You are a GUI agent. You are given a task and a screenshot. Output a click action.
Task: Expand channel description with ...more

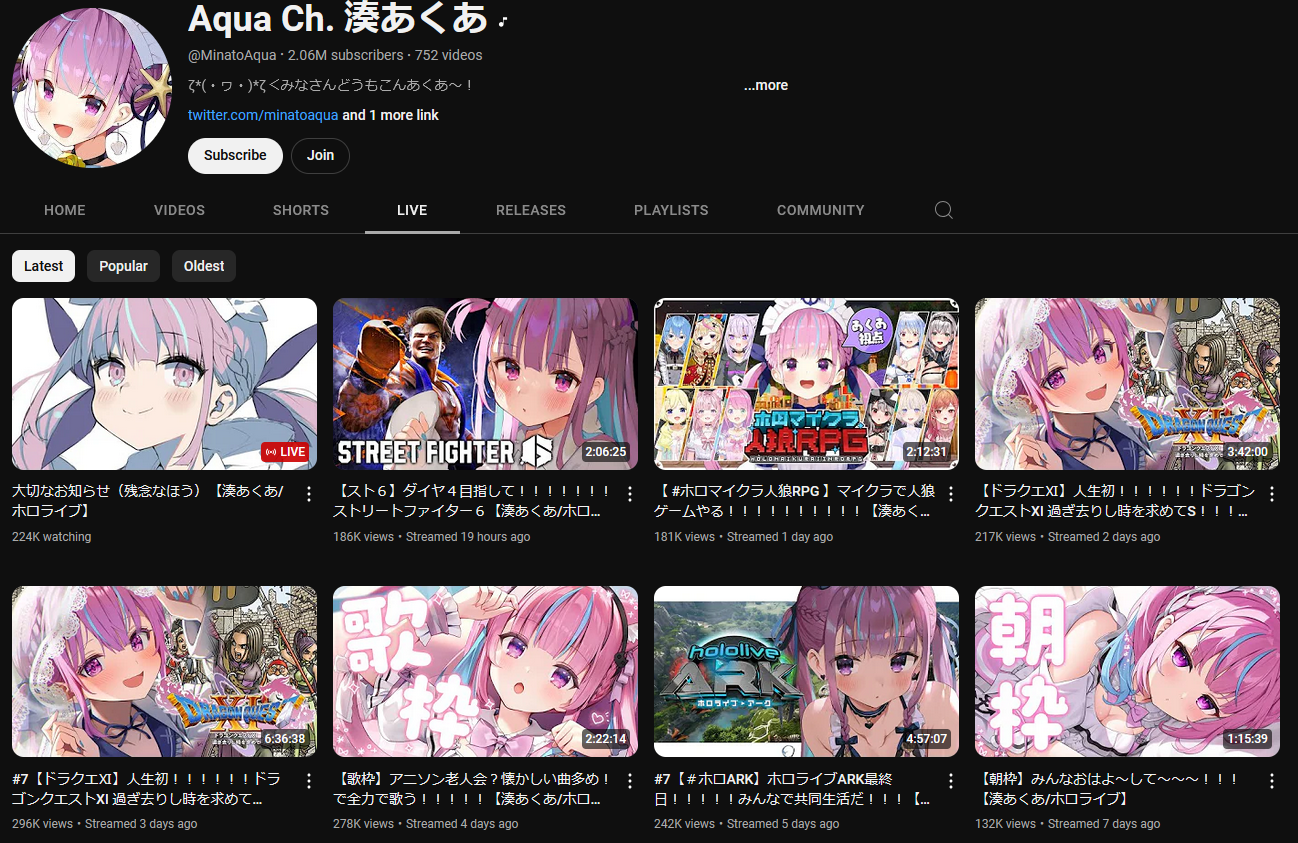point(766,85)
